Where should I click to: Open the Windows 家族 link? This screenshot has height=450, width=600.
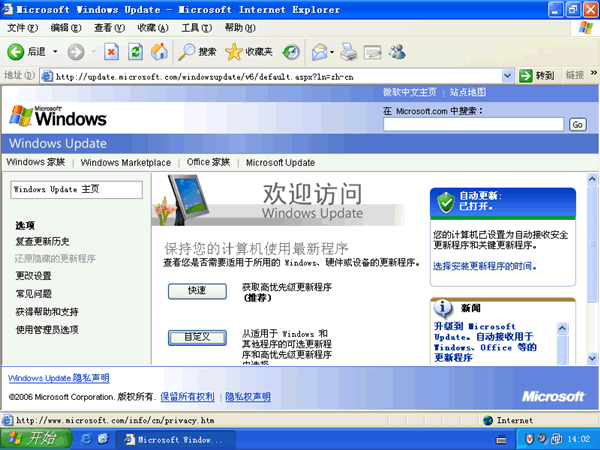(x=36, y=162)
